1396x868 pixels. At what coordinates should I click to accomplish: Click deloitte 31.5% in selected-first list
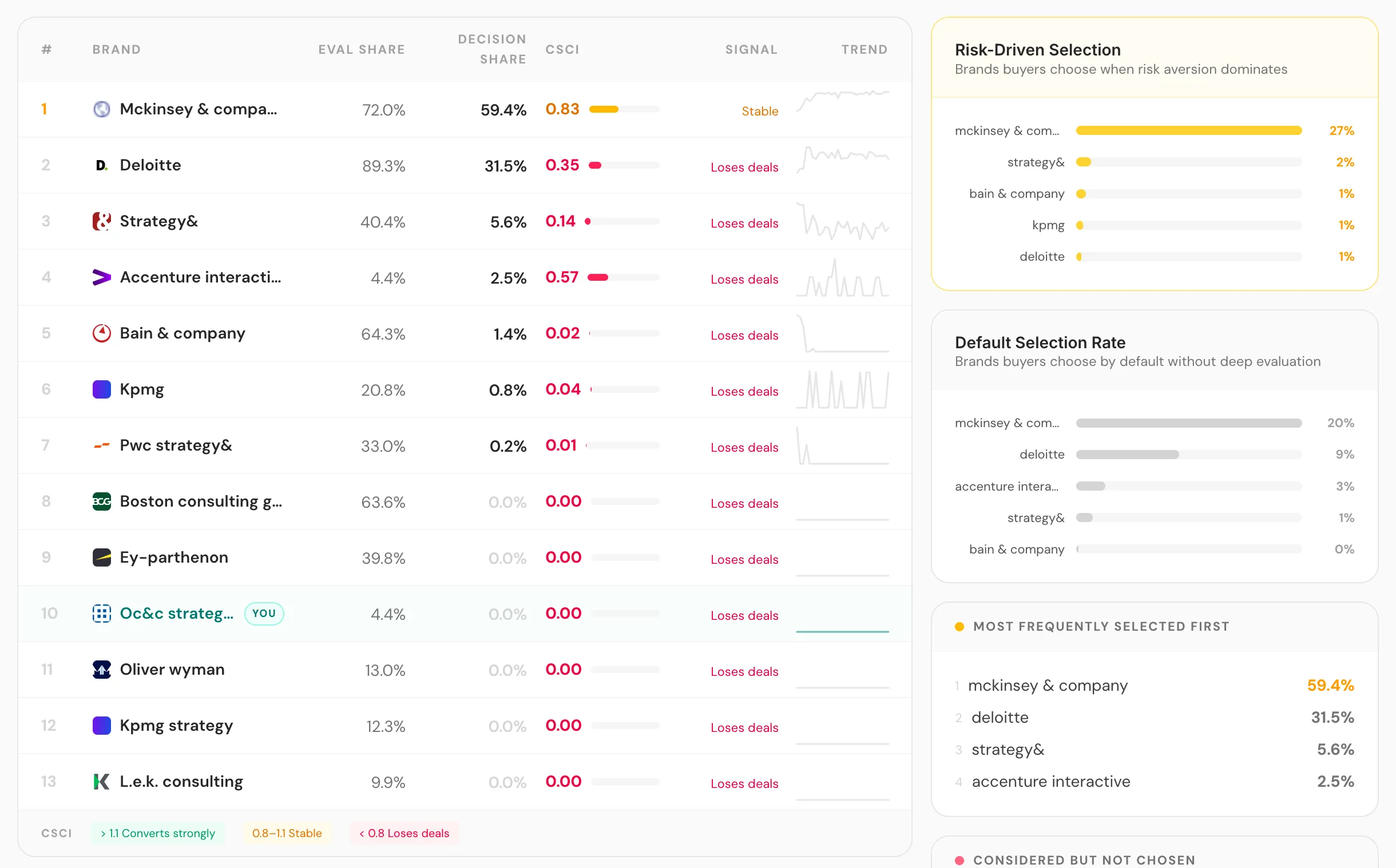1154,718
